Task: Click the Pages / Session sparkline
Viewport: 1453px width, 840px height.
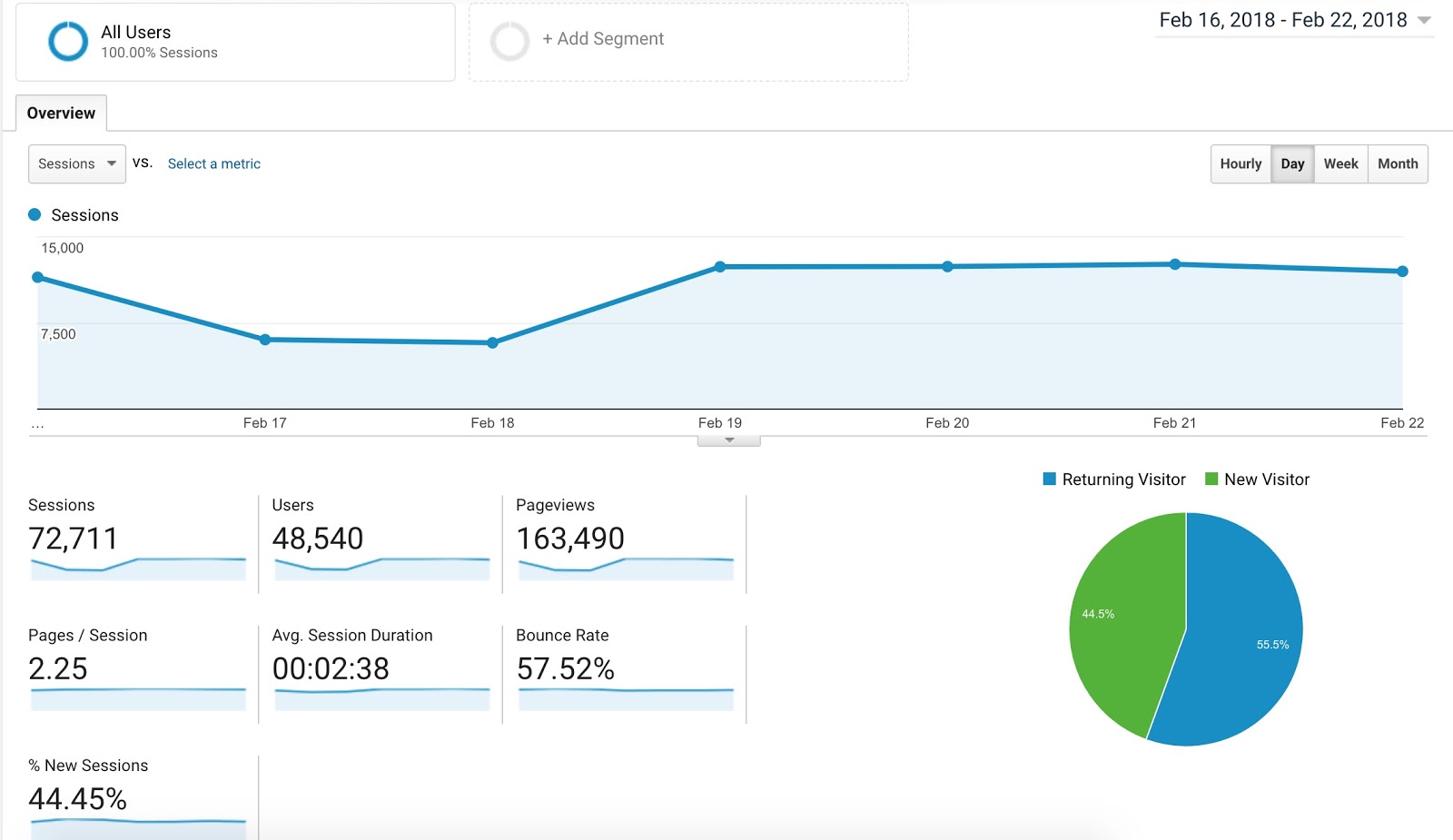Action: [138, 698]
